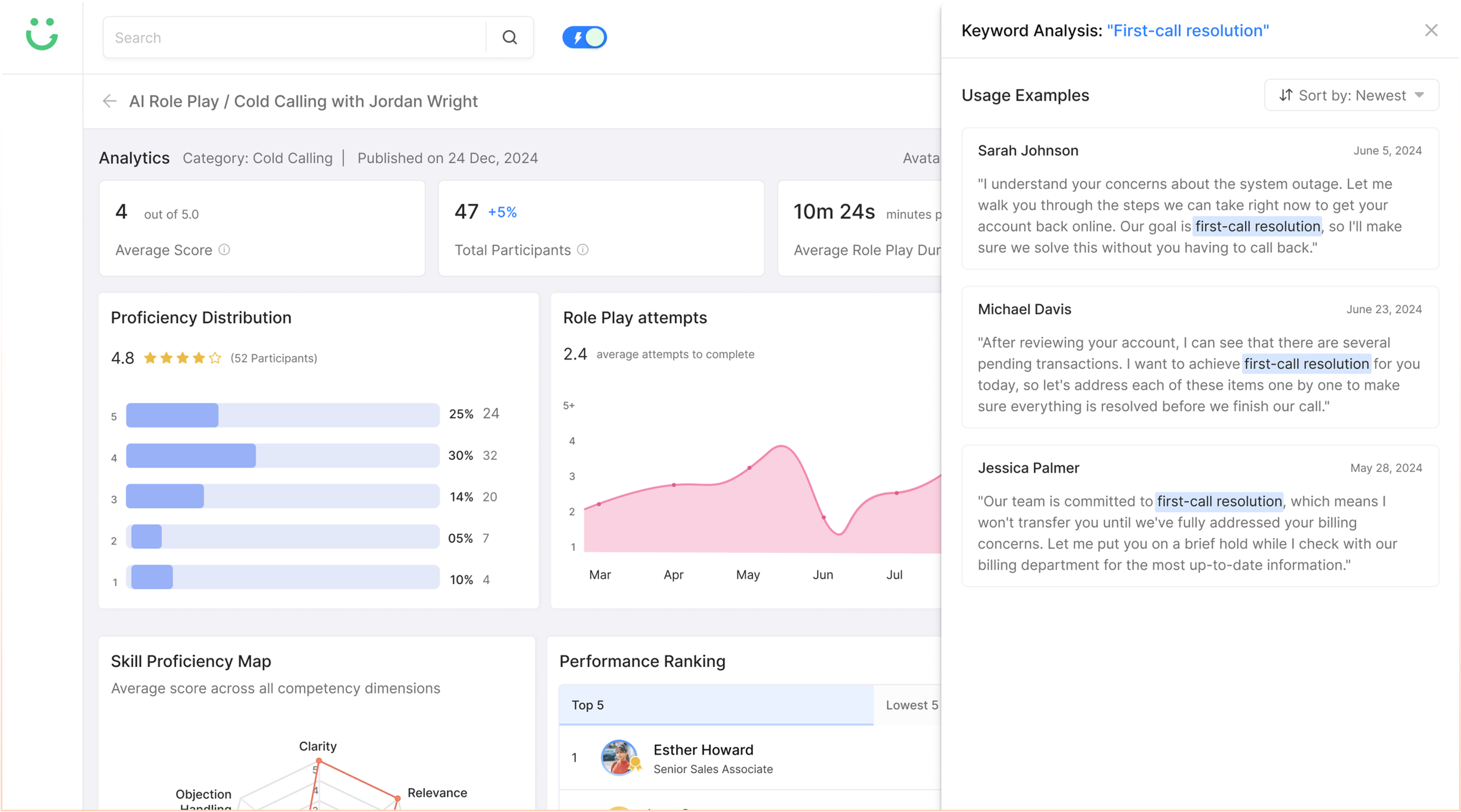Close the Keyword Analysis panel

point(1431,30)
